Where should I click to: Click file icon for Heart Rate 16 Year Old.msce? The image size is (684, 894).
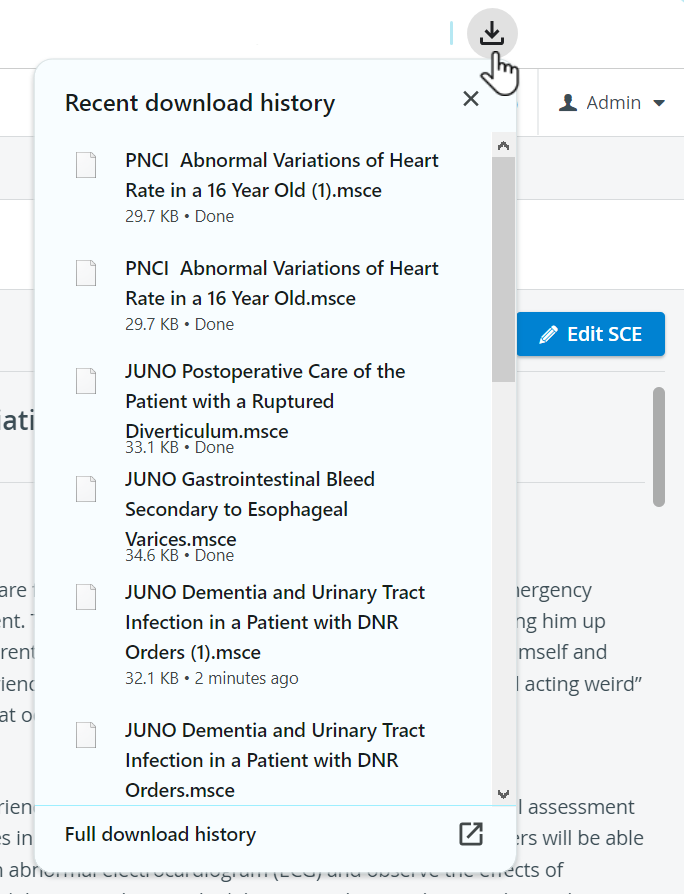[86, 273]
